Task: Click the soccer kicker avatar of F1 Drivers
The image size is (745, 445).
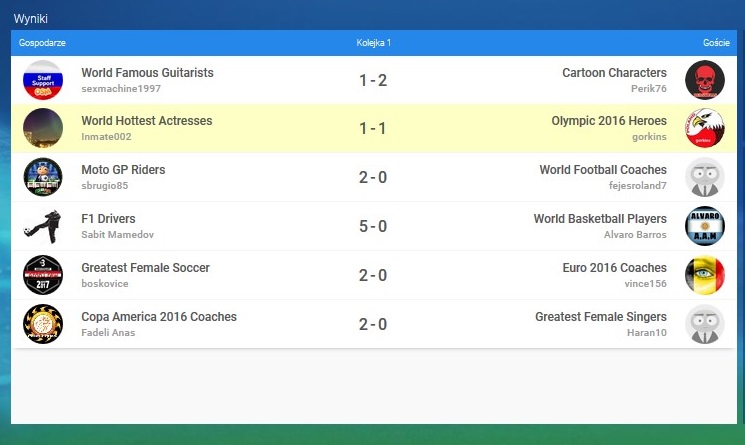Action: click(x=43, y=226)
